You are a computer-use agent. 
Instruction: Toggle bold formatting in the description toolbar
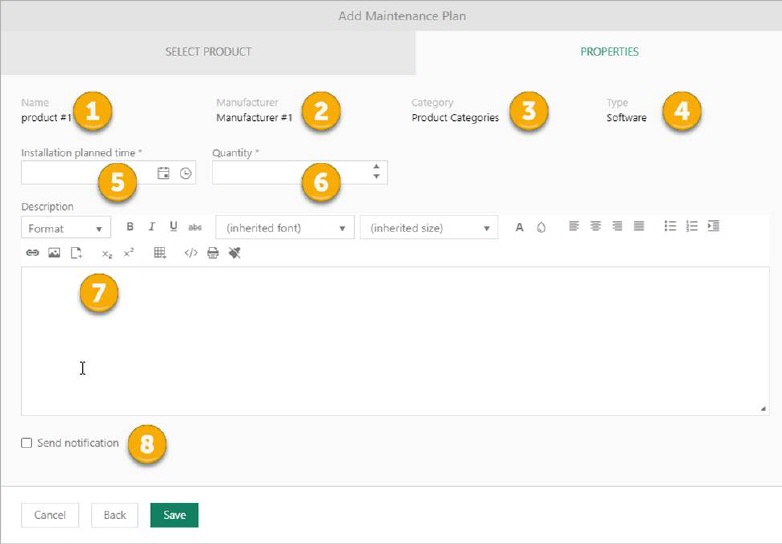tap(130, 228)
